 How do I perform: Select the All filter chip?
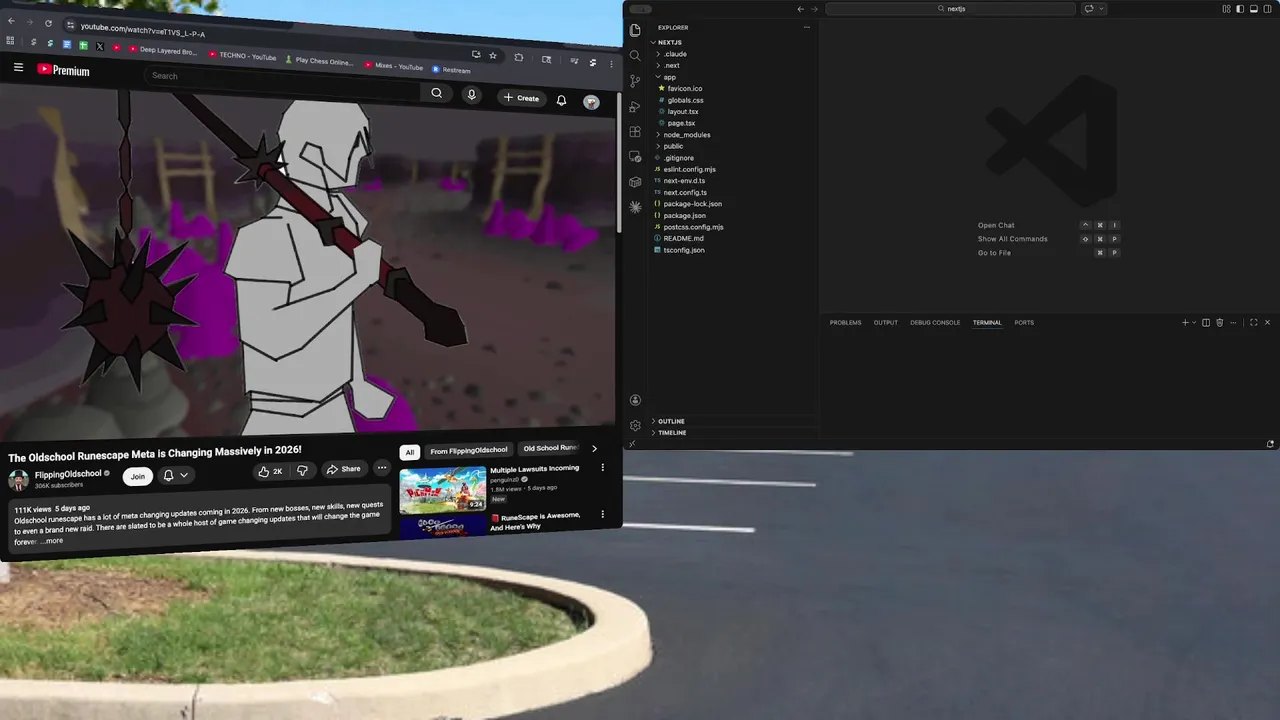(409, 452)
